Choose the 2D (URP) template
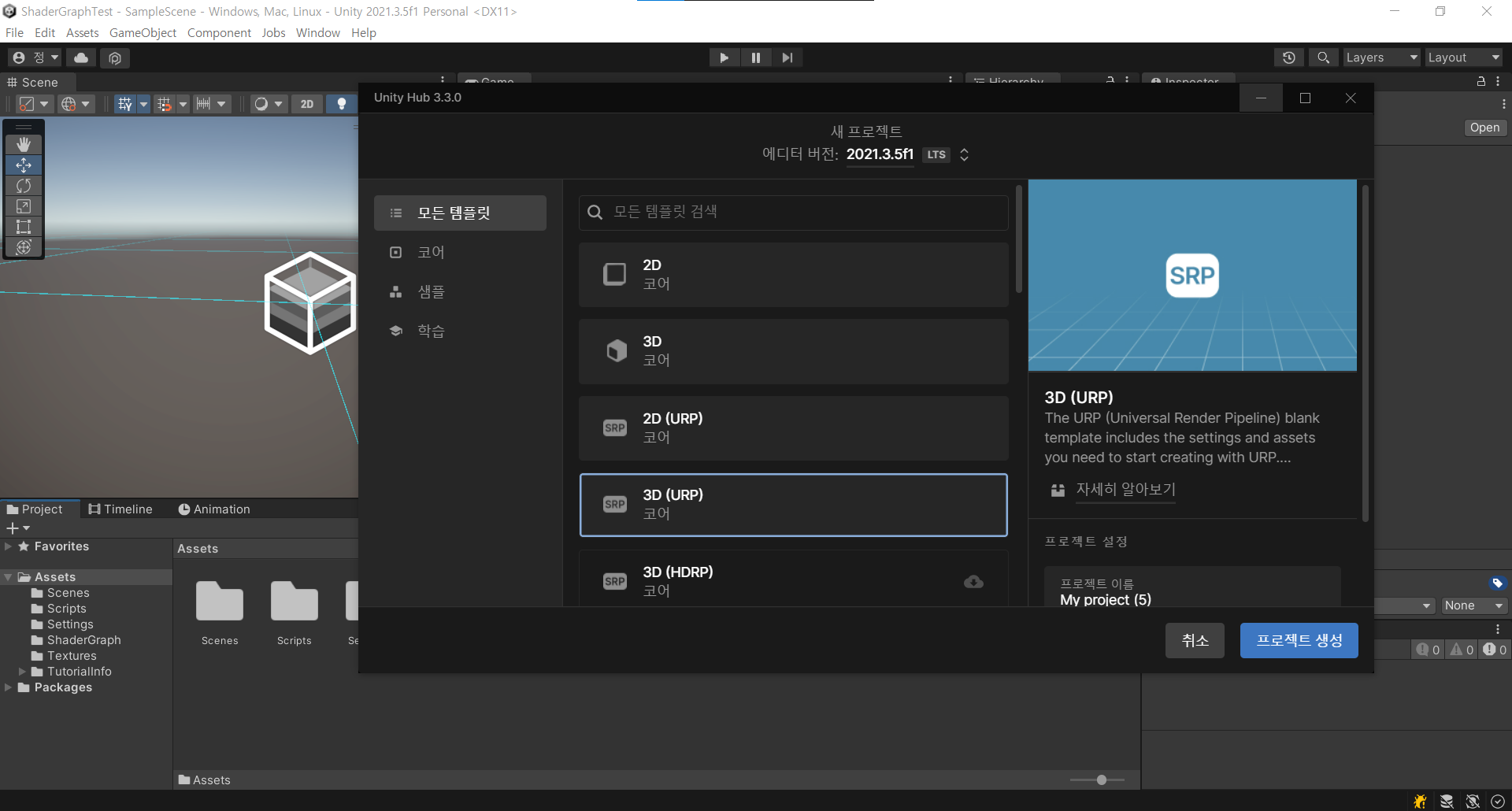The width and height of the screenshot is (1512, 811). tap(793, 428)
